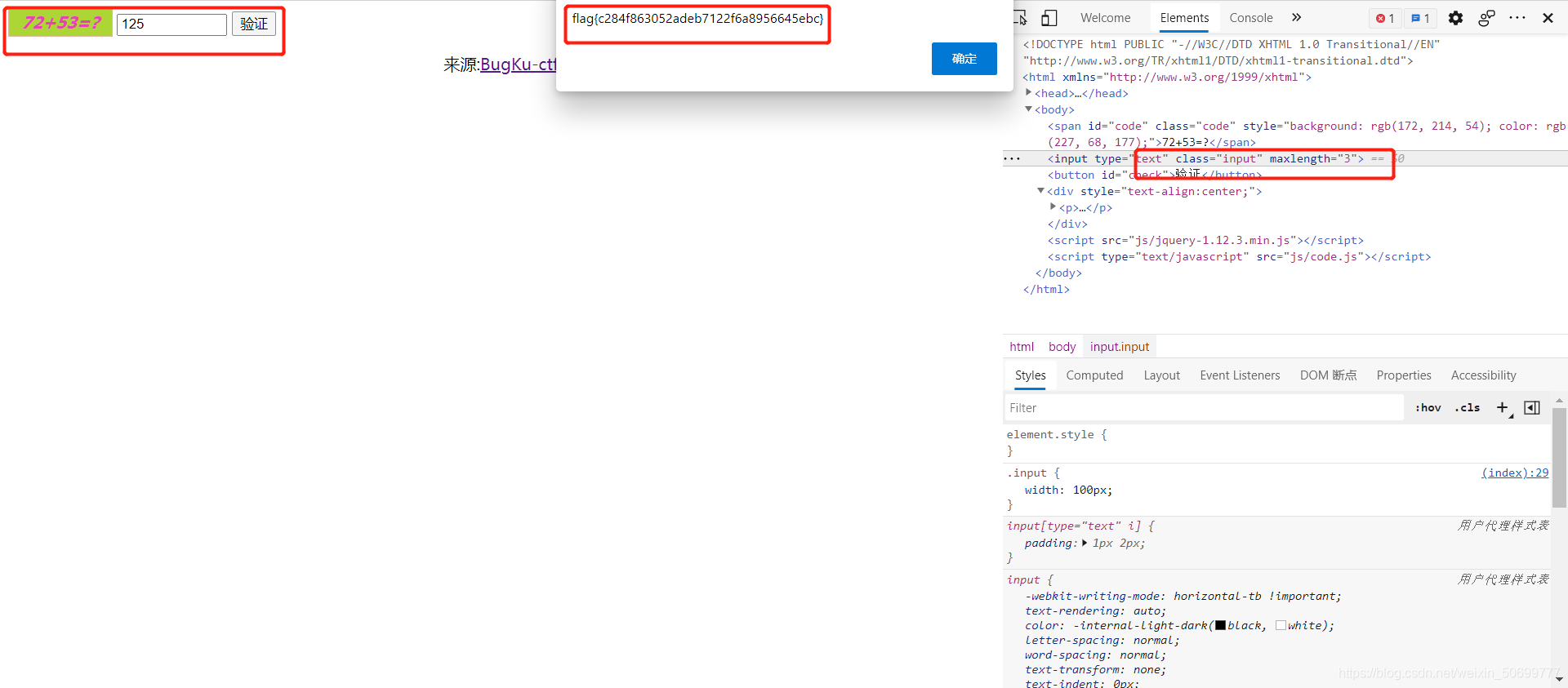The height and width of the screenshot is (688, 1568).
Task: Open DevTools customize ellipsis menu
Action: pos(1517,18)
